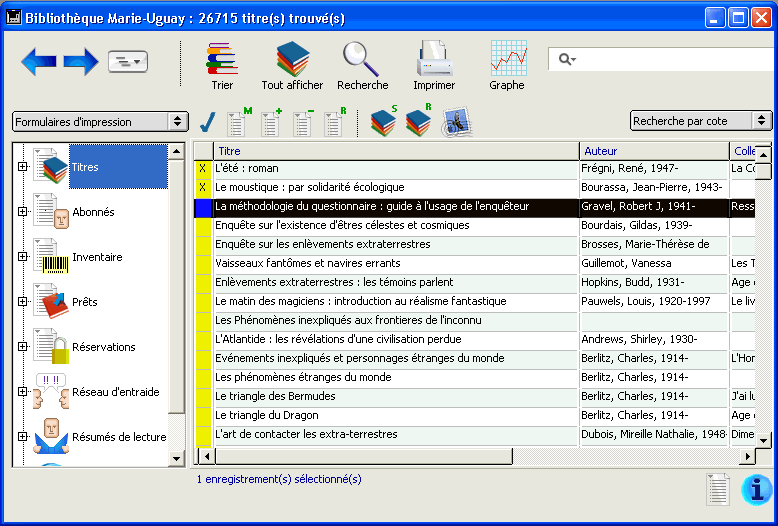Click the Auteur column header
The width and height of the screenshot is (778, 526).
coord(654,151)
